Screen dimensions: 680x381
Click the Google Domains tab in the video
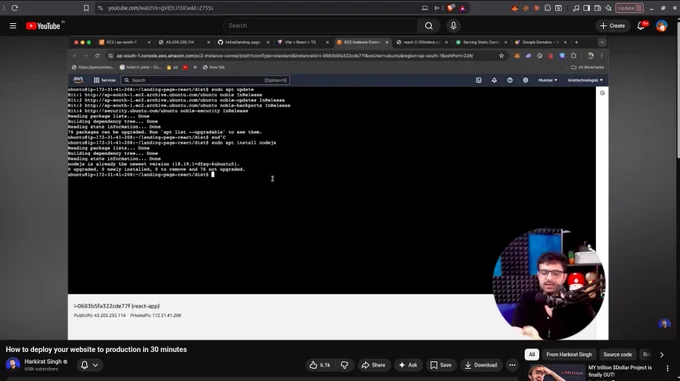(540, 42)
